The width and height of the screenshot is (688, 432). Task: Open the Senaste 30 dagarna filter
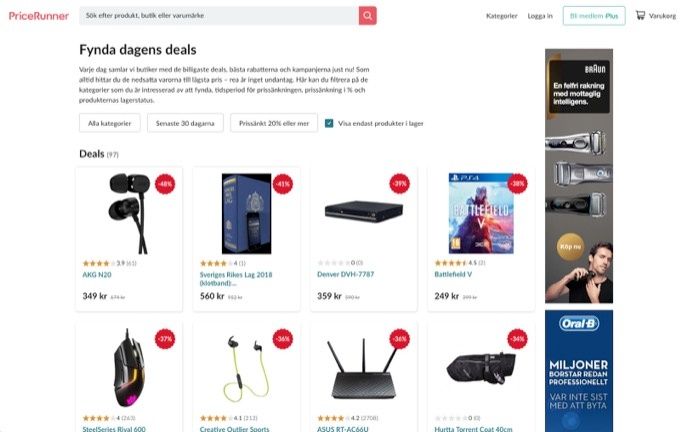[185, 123]
